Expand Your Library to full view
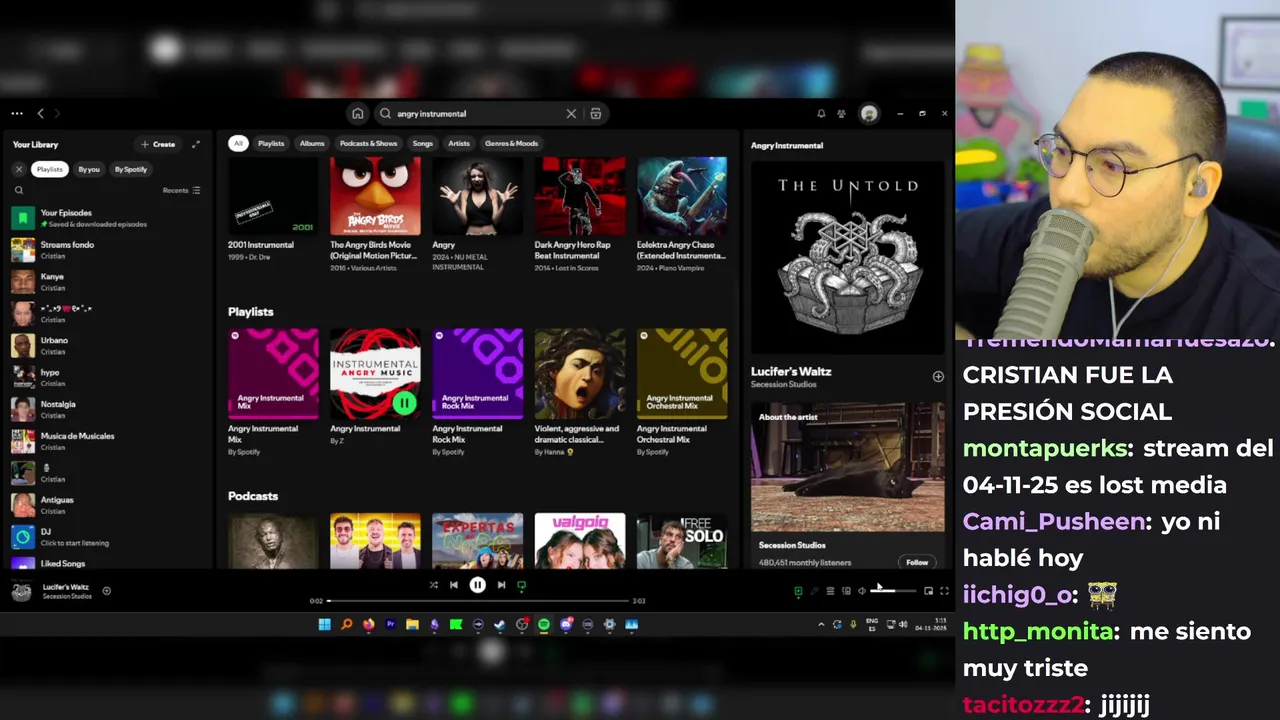Image resolution: width=1280 pixels, height=720 pixels. [x=196, y=144]
